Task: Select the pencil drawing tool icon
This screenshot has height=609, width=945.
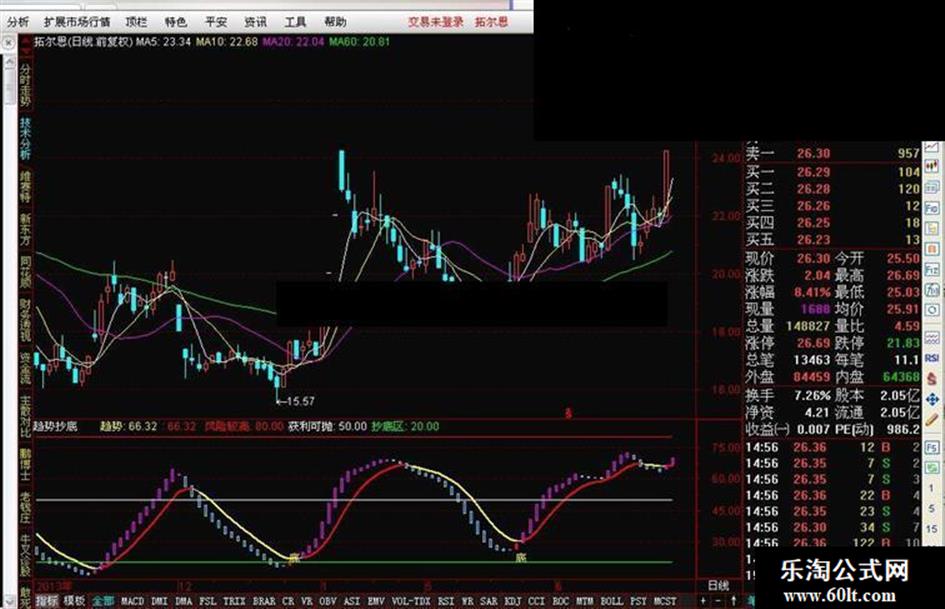Action: [x=932, y=420]
